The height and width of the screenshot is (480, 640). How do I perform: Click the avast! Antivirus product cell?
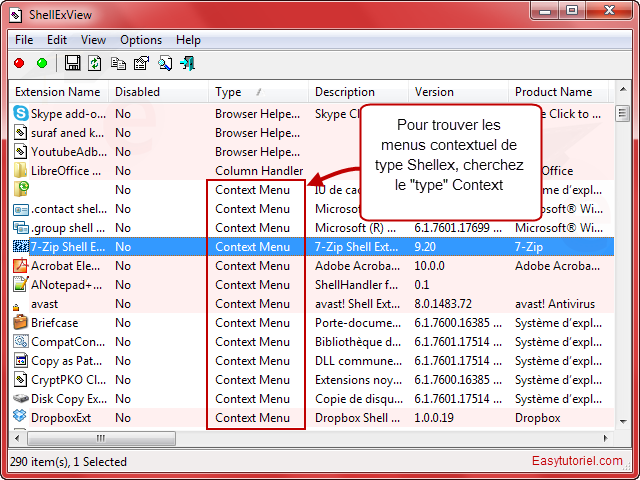click(x=555, y=304)
